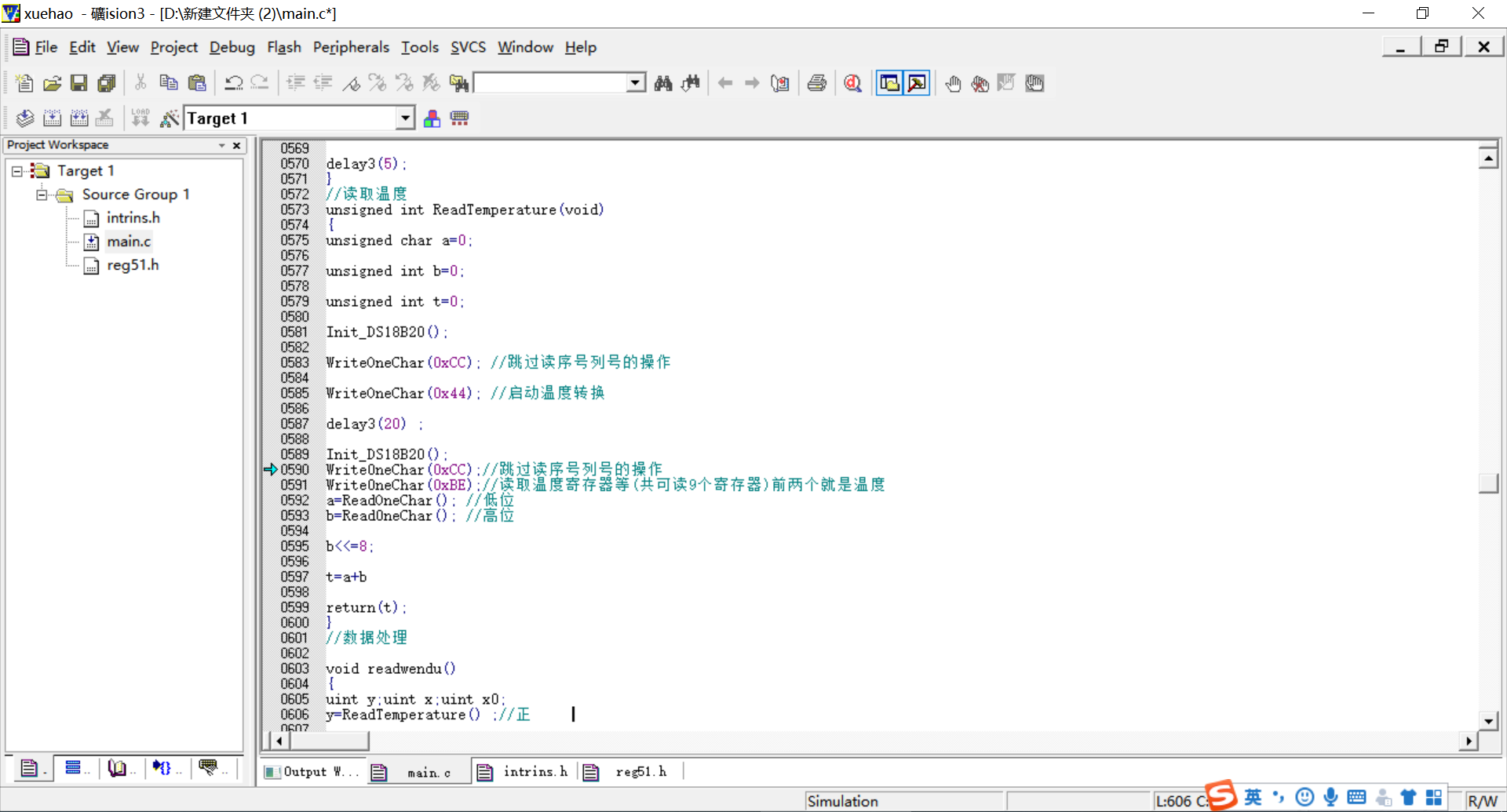Click the Disable All Breakpoints icon
Viewport: 1507px width, 812px height.
pos(1034,83)
